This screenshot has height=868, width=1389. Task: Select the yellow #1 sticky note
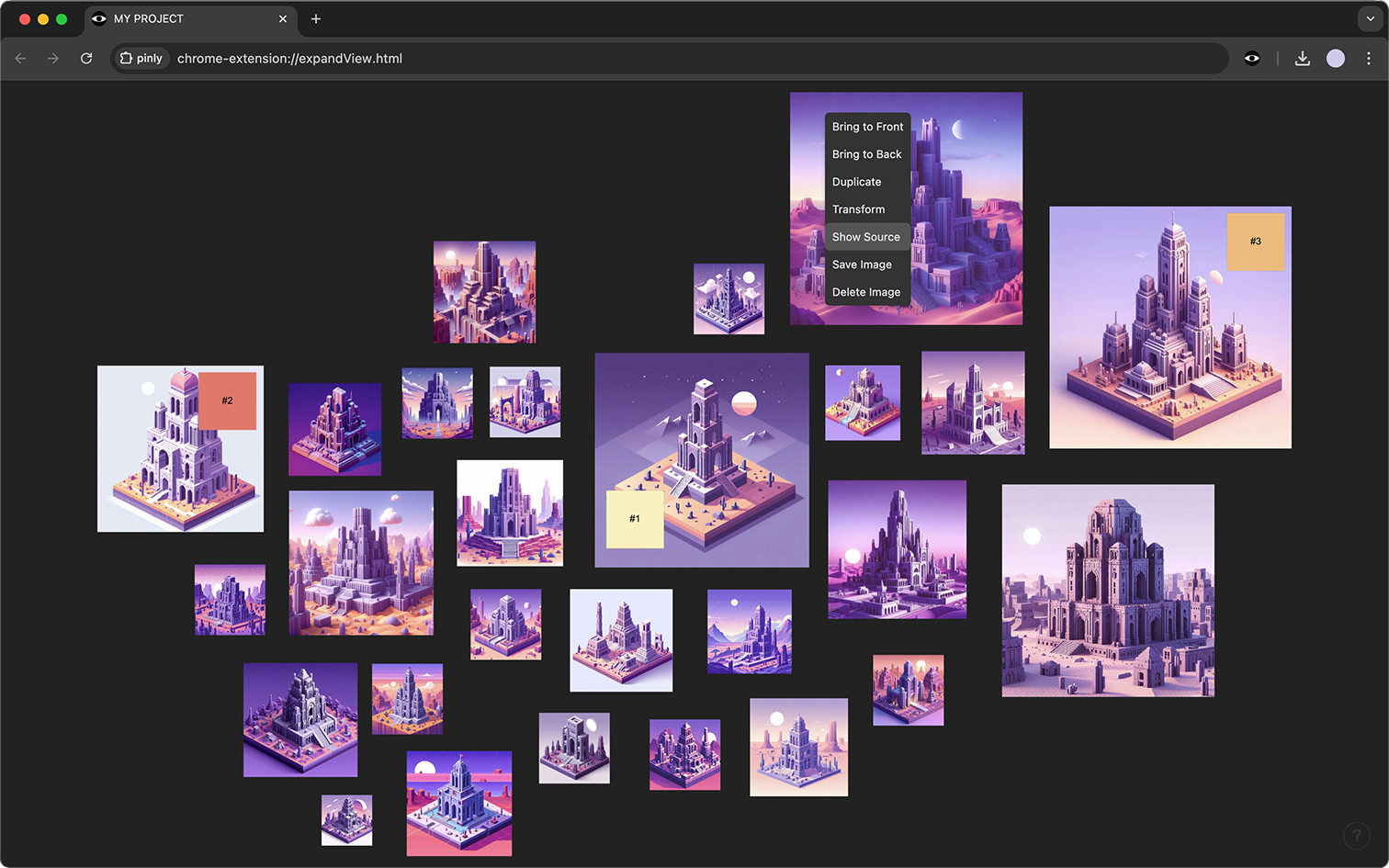click(x=635, y=519)
